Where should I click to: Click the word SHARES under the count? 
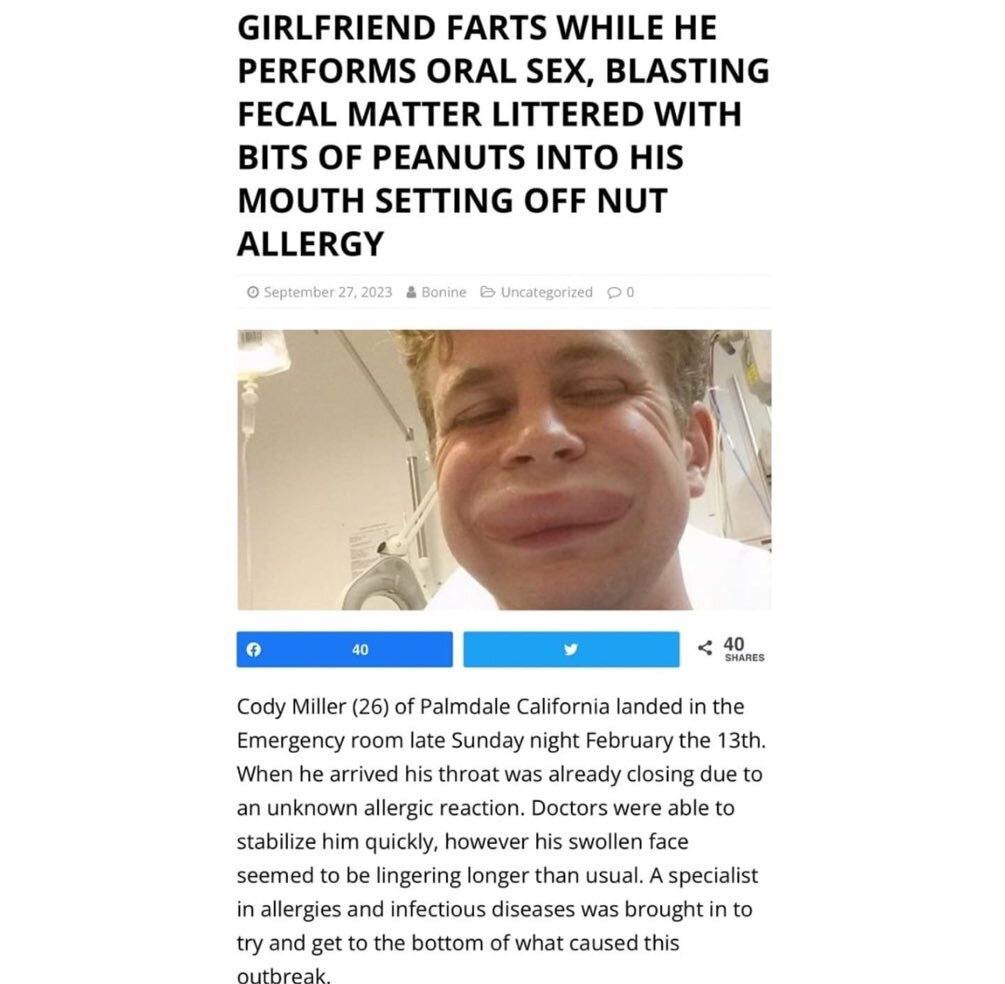click(x=744, y=658)
